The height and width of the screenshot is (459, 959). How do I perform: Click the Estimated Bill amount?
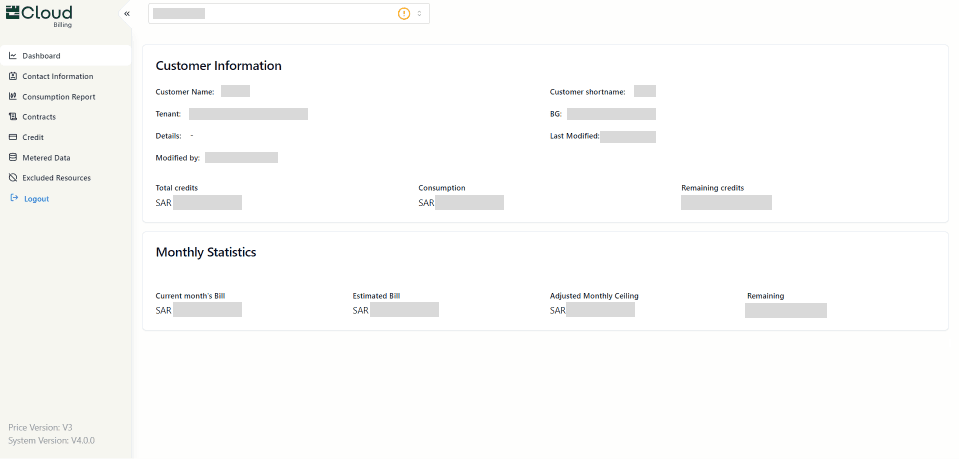coord(396,310)
